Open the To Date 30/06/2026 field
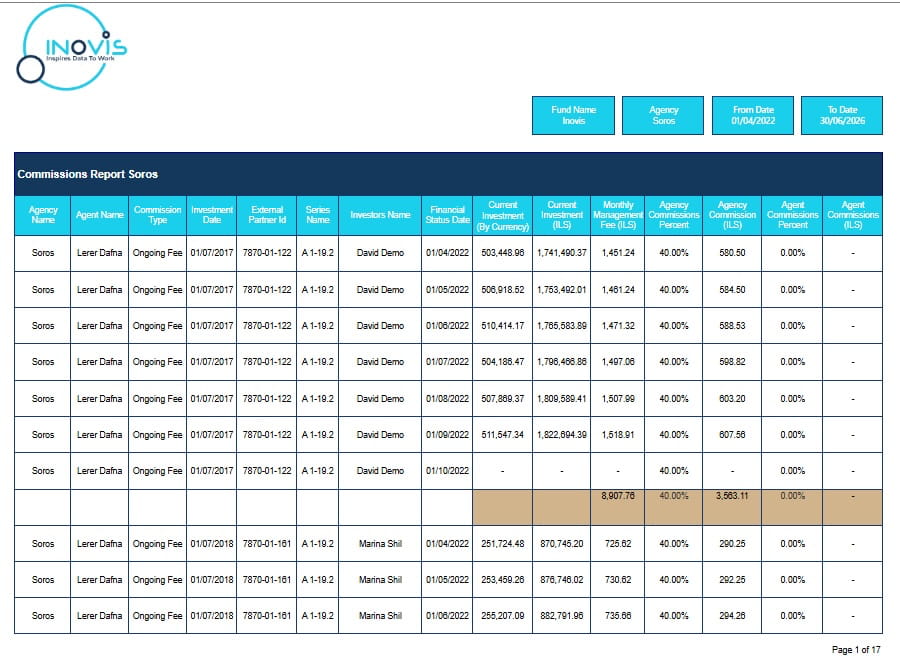 click(842, 115)
